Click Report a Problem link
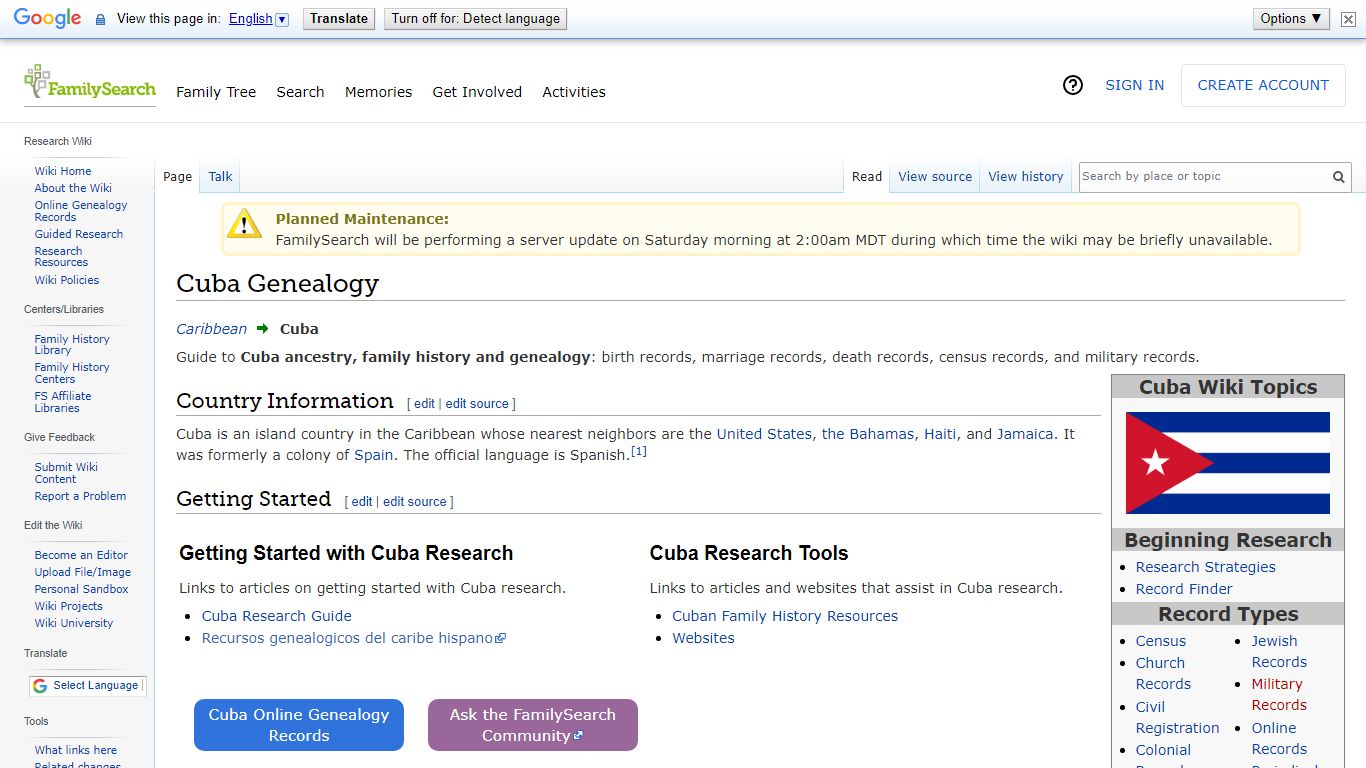This screenshot has height=768, width=1366. [x=80, y=496]
